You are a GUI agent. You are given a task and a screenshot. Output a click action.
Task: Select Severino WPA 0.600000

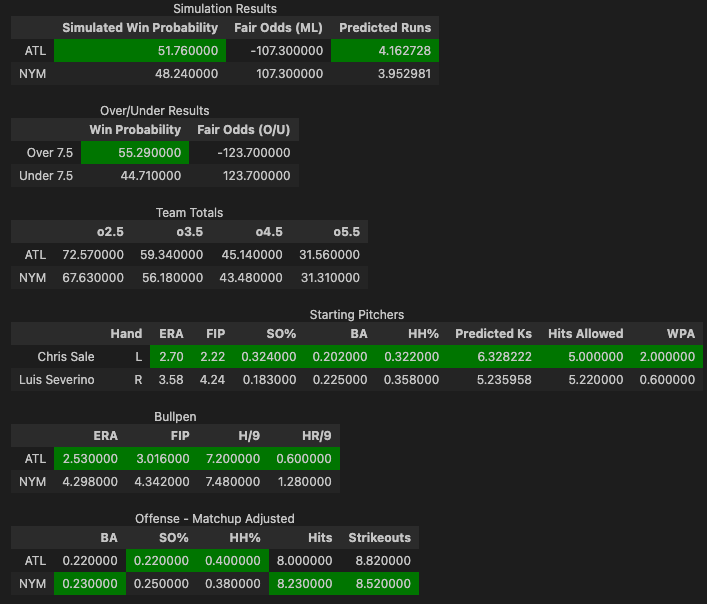[x=667, y=380]
